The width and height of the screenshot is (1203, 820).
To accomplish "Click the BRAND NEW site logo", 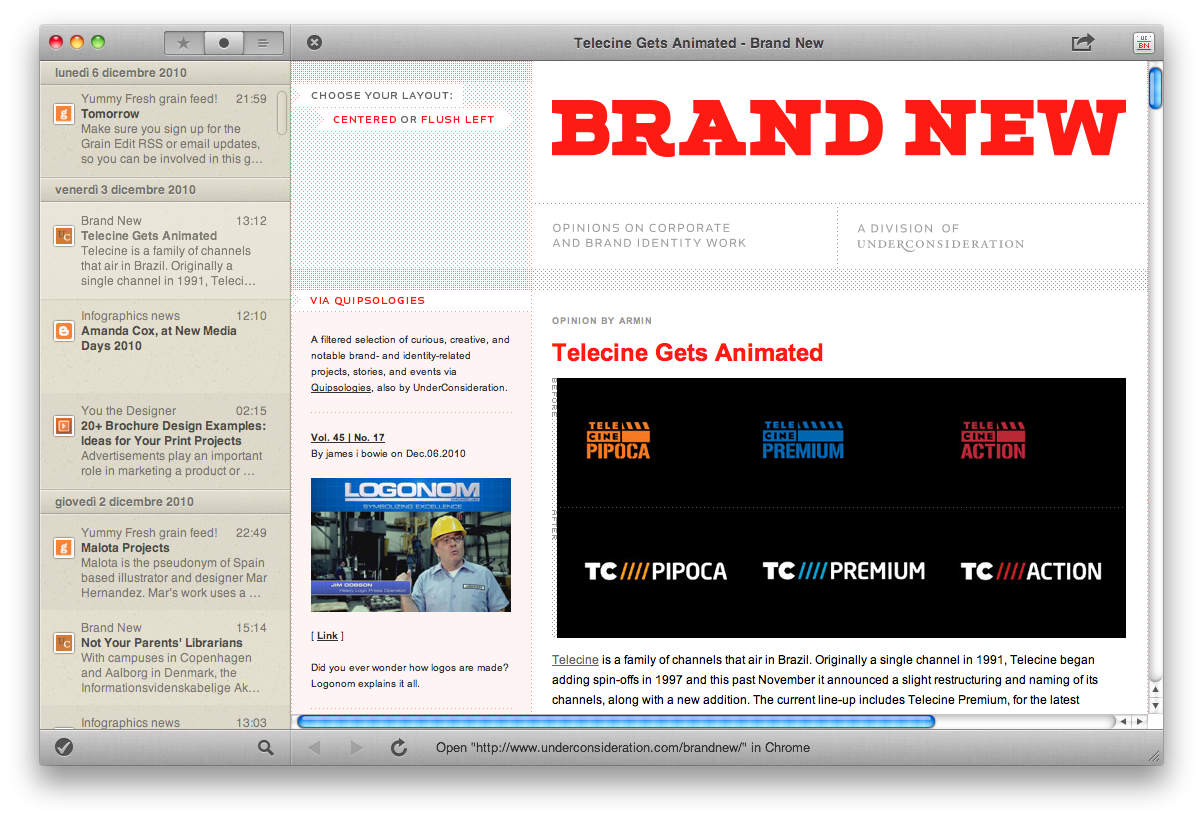I will [x=839, y=128].
